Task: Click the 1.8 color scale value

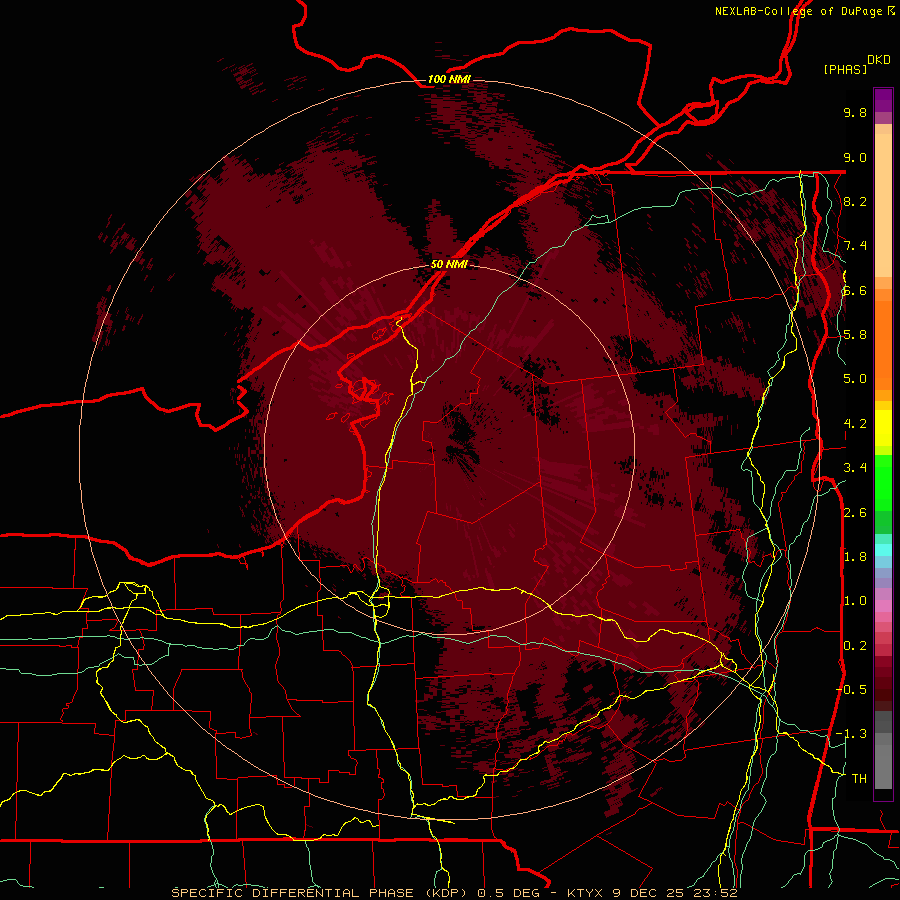Action: coord(855,557)
